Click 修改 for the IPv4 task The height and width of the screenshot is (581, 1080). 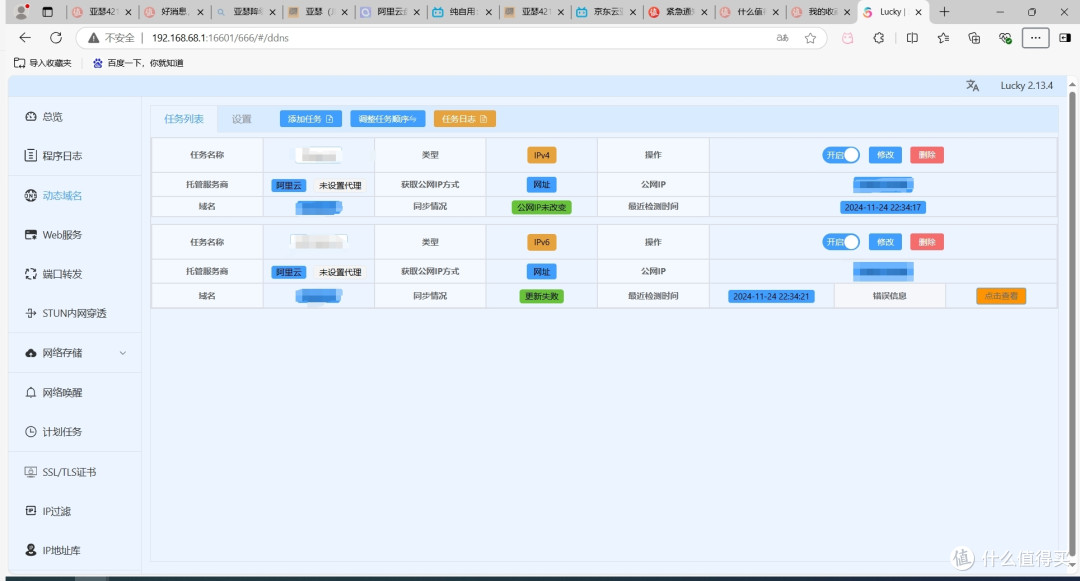tap(885, 155)
